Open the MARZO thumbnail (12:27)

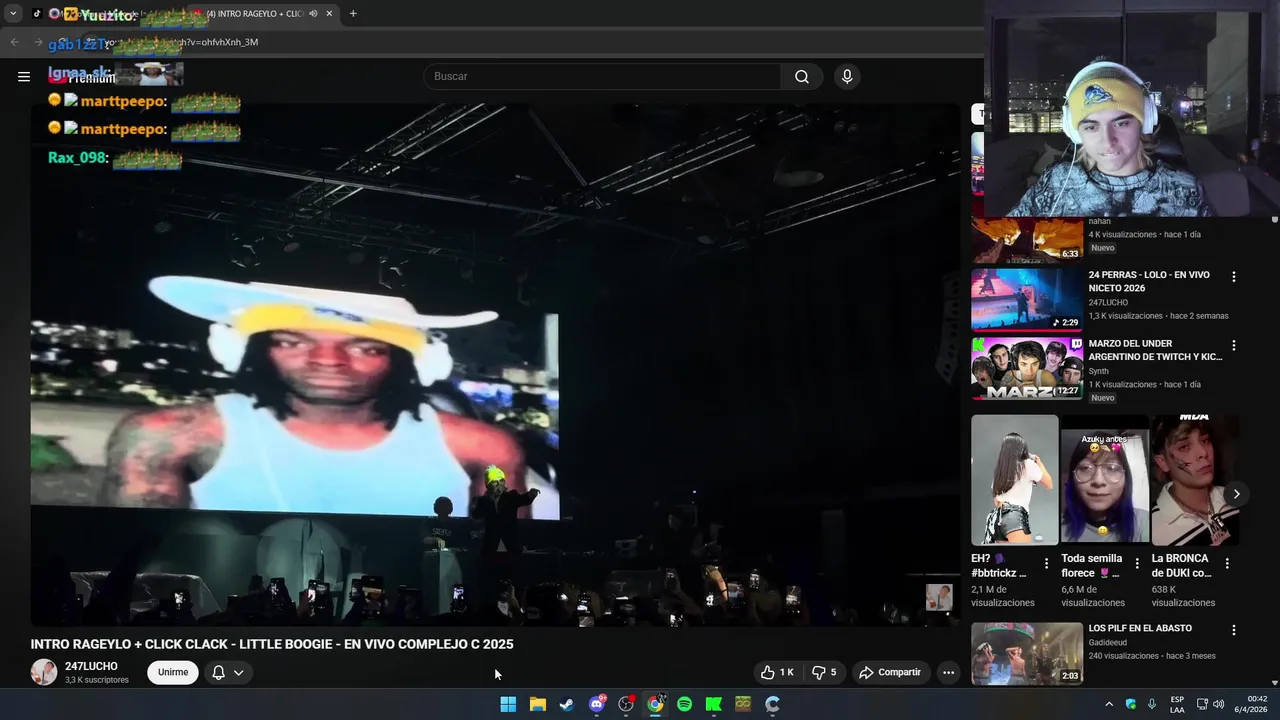(x=1027, y=368)
